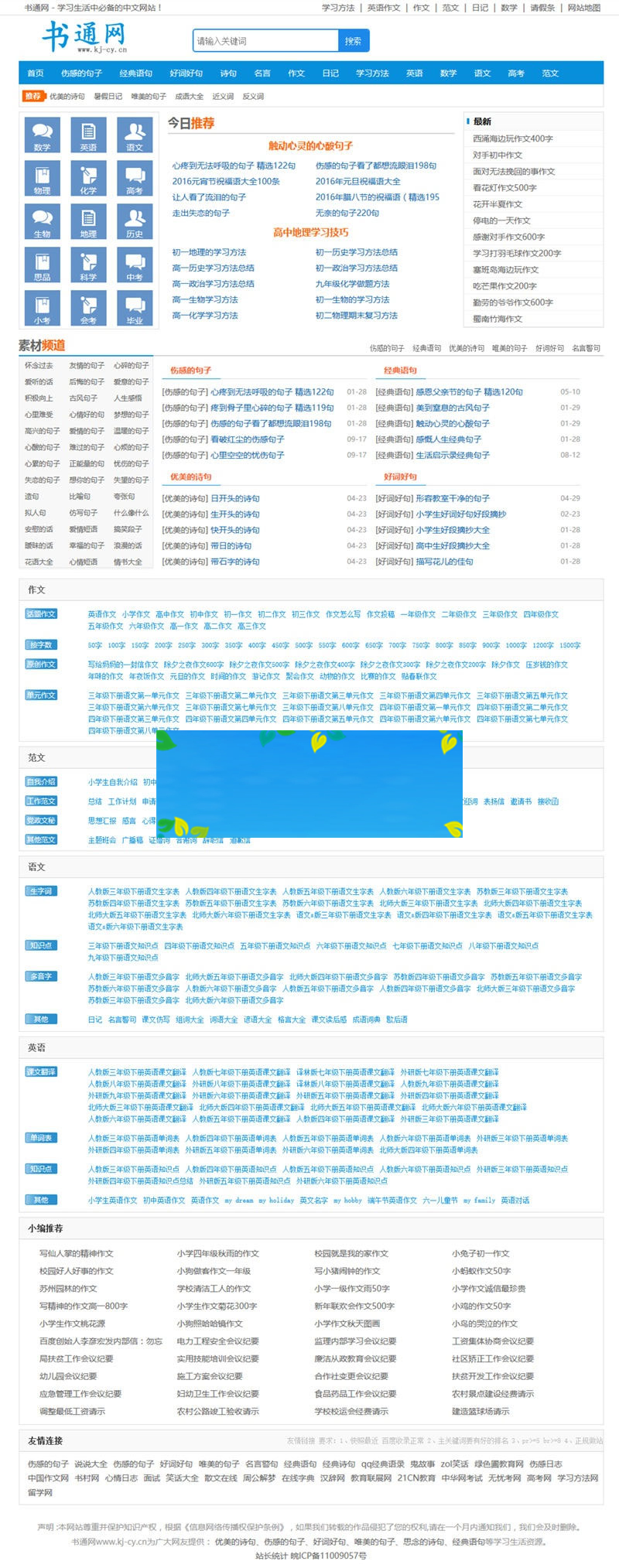Click the 历史 icon tile

pos(135,222)
